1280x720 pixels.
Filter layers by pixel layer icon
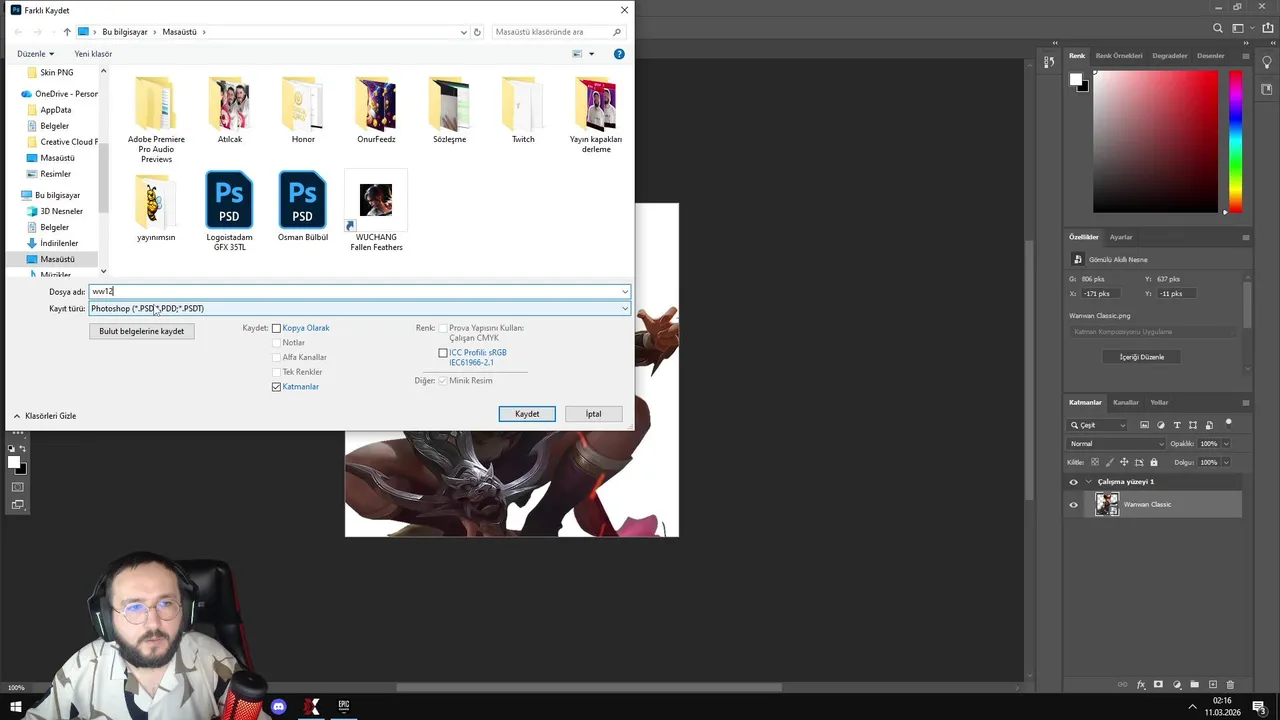pyautogui.click(x=1144, y=425)
